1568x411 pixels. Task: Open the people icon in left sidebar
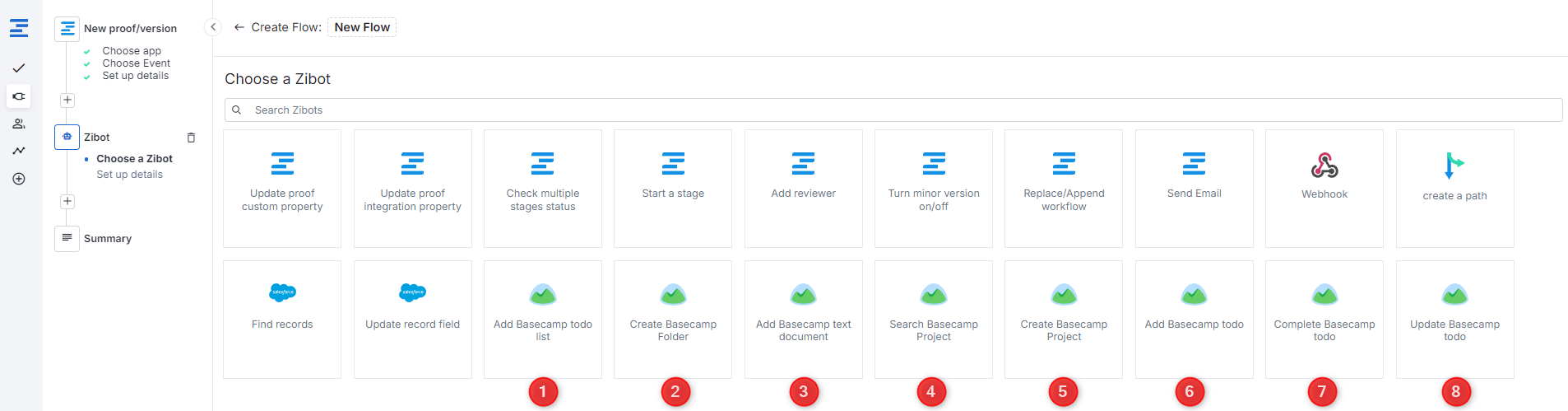19,124
